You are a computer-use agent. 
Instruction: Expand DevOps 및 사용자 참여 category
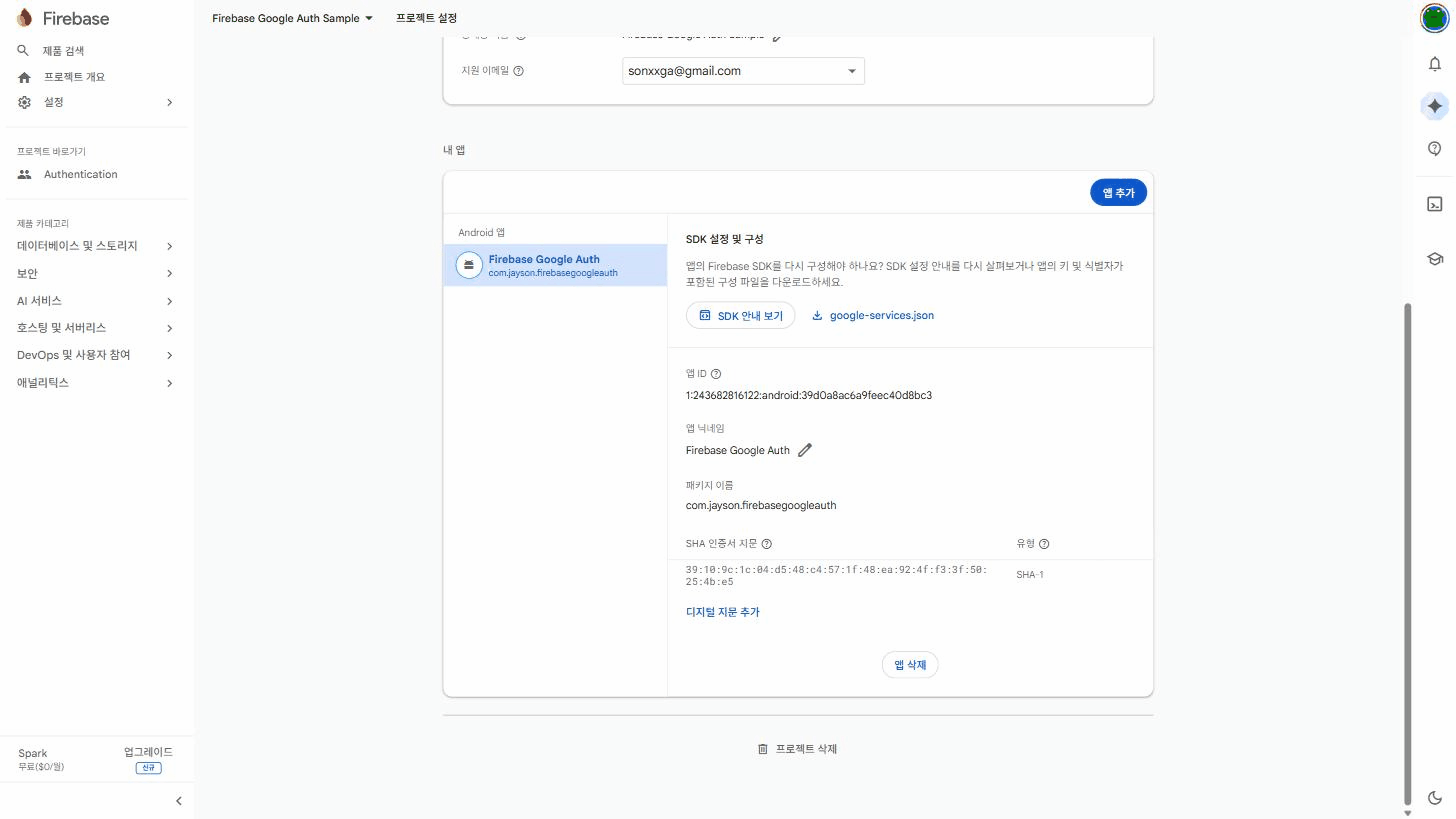pyautogui.click(x=95, y=355)
